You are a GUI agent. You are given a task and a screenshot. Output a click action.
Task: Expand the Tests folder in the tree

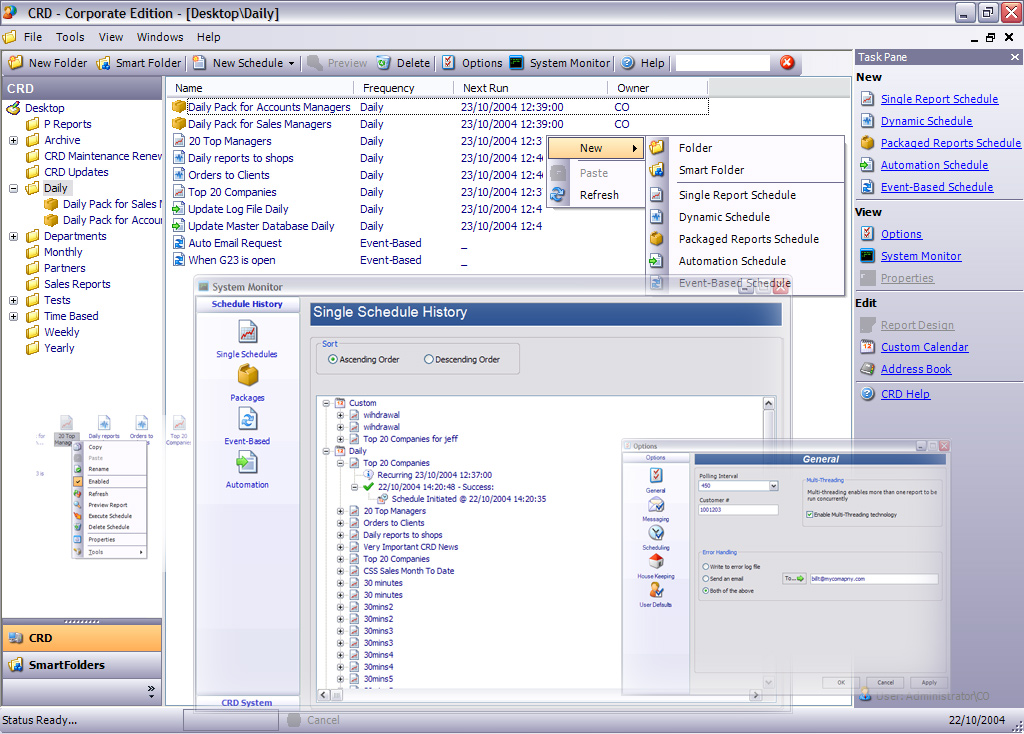(13, 300)
